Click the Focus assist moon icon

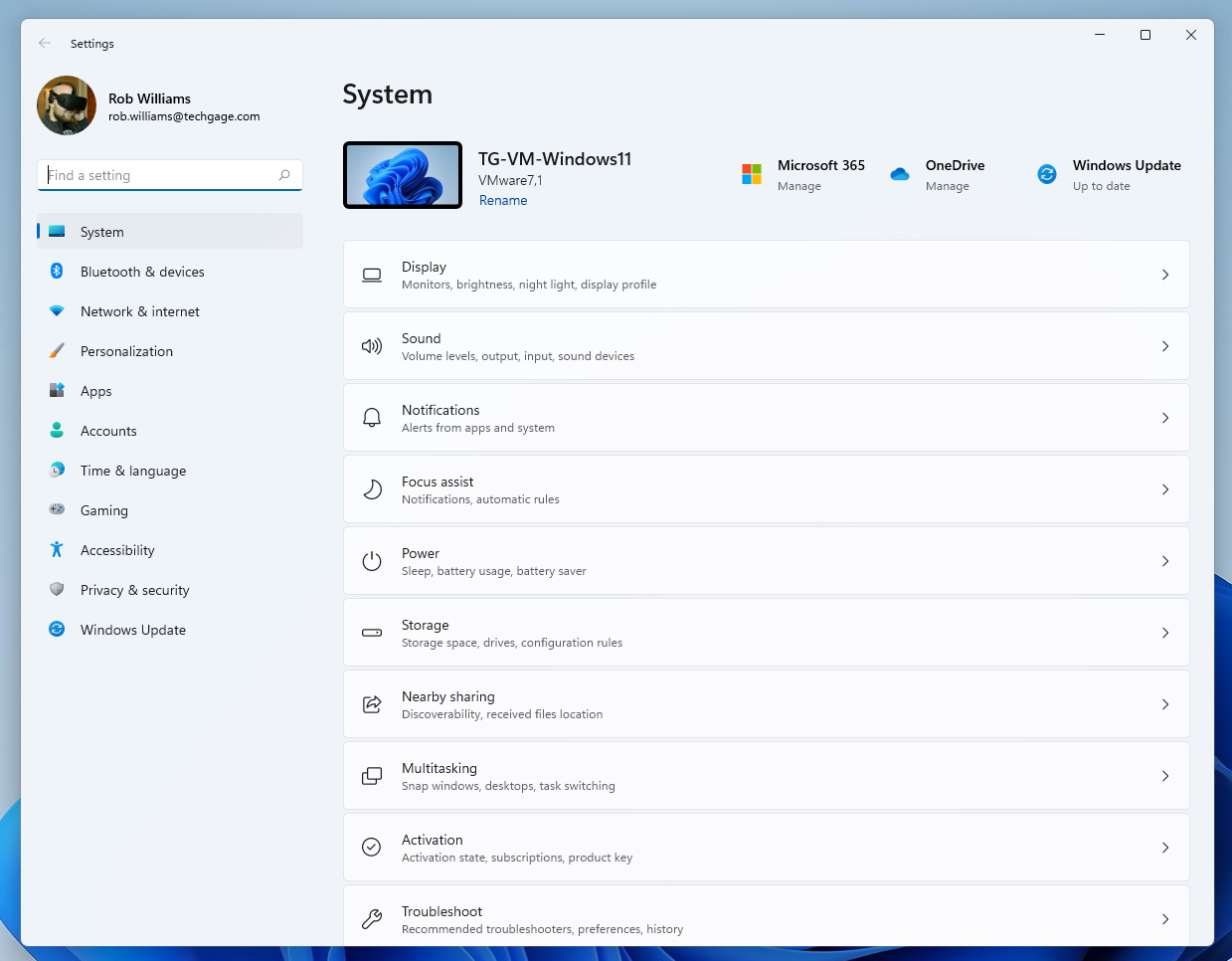coord(372,489)
